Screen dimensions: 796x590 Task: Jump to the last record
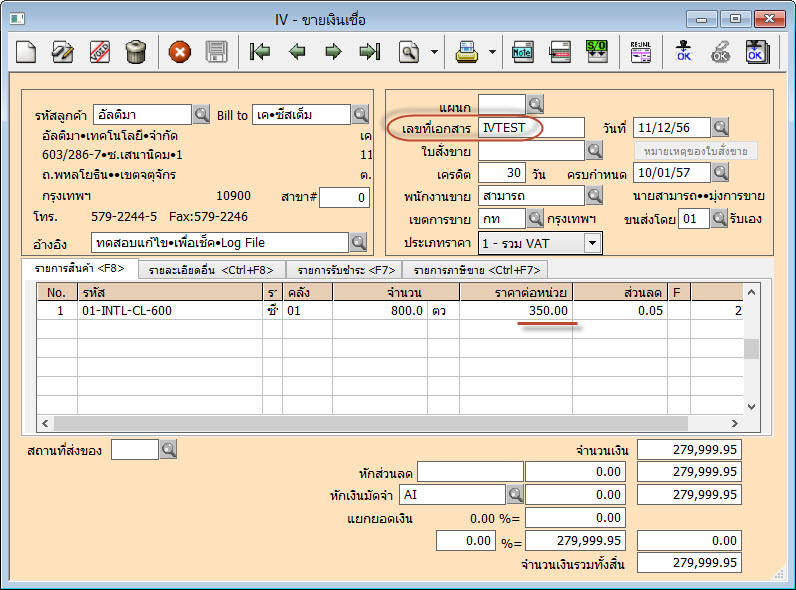(370, 52)
